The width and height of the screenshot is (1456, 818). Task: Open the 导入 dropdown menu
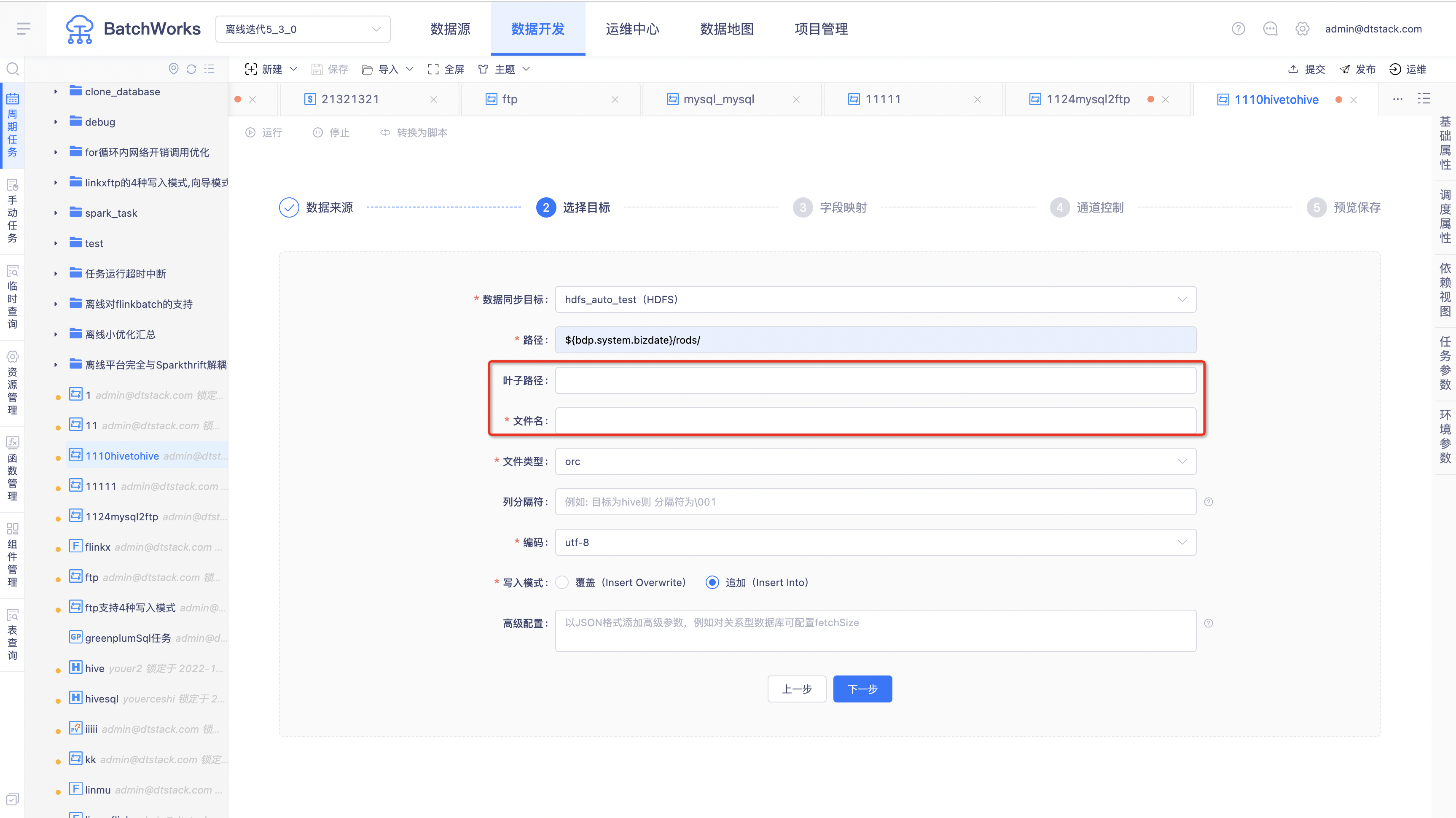(388, 69)
